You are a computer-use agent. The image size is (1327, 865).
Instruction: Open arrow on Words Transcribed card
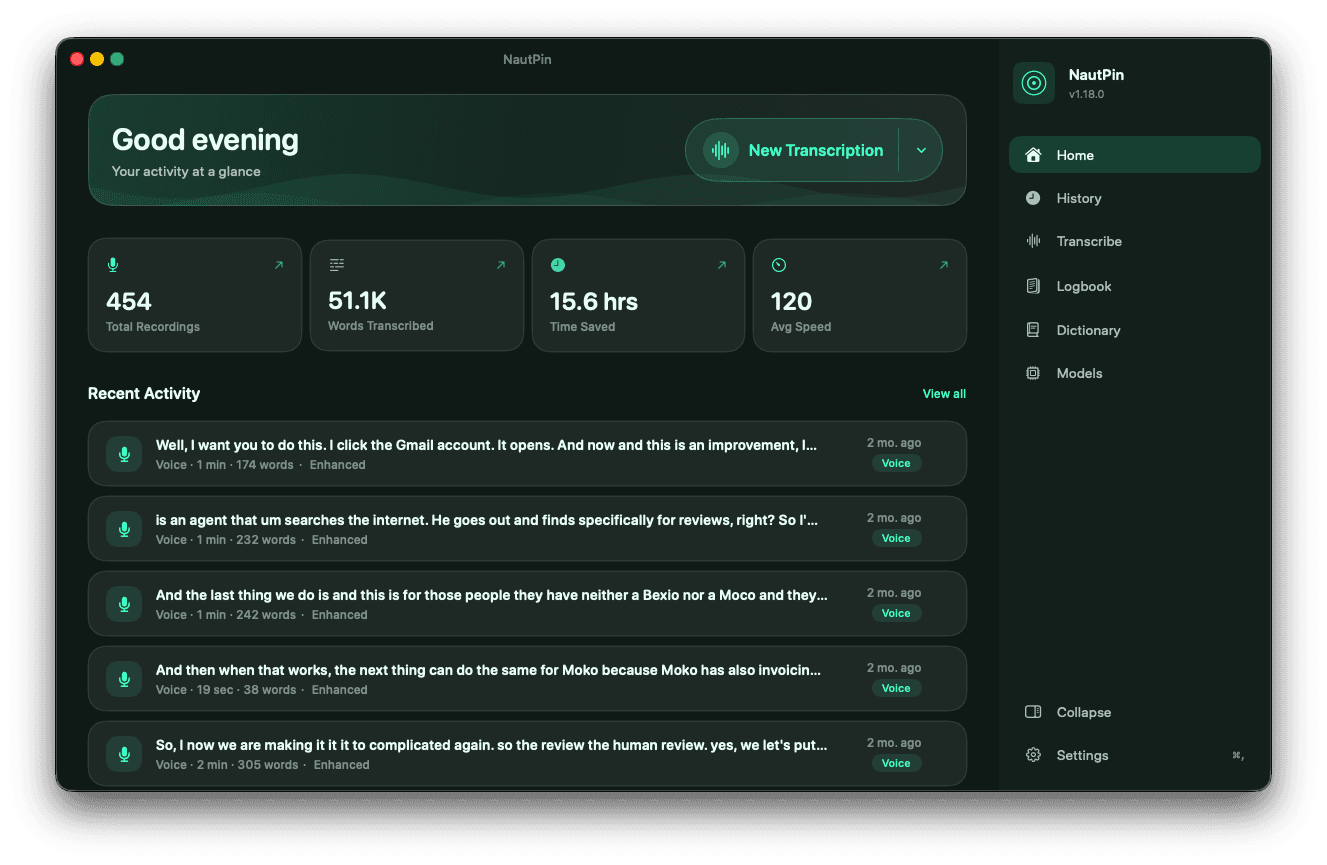click(501, 265)
